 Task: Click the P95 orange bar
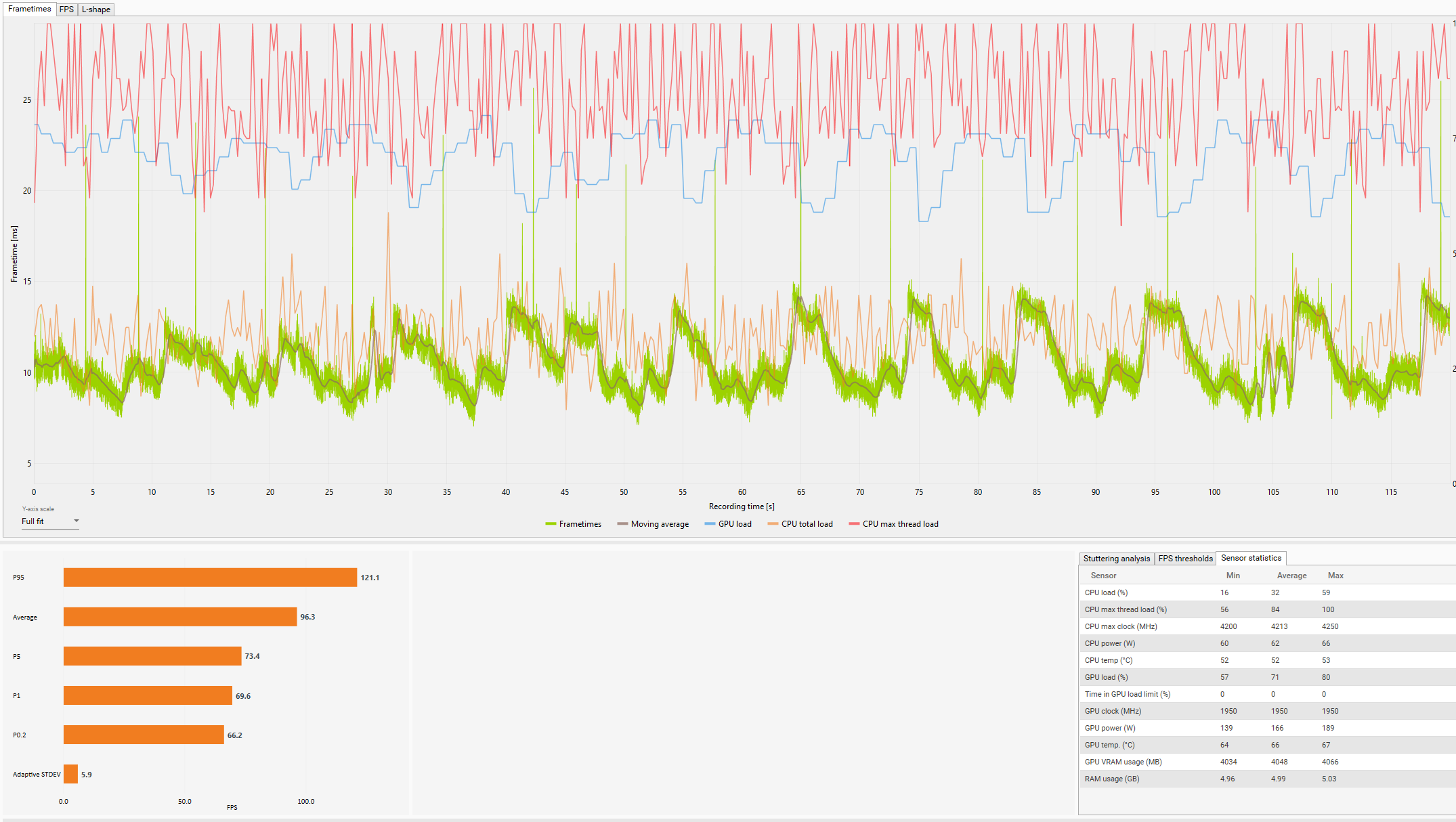coord(210,578)
